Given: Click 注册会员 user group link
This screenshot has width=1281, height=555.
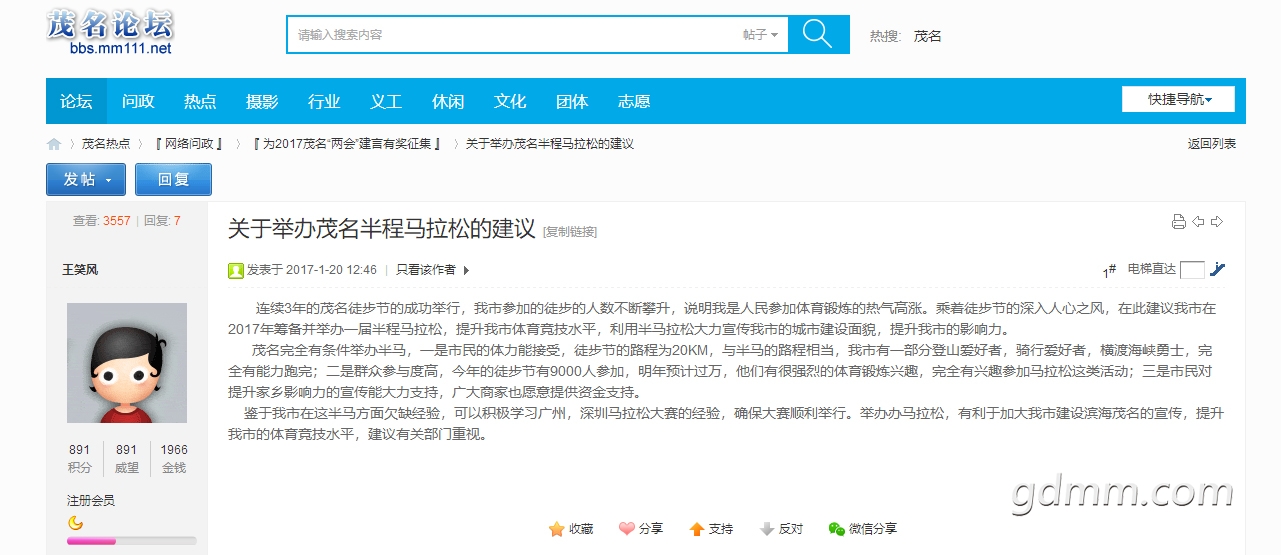Looking at the screenshot, I should 91,500.
